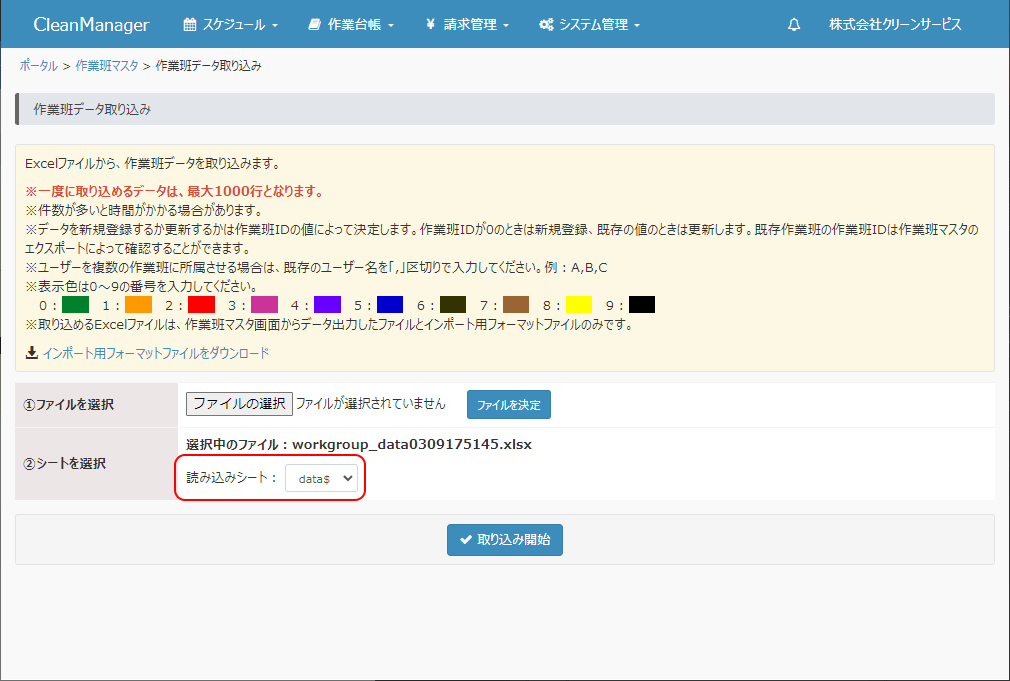The width and height of the screenshot is (1010, 681).
Task: Click the ファイルの選択 button
Action: tap(239, 403)
